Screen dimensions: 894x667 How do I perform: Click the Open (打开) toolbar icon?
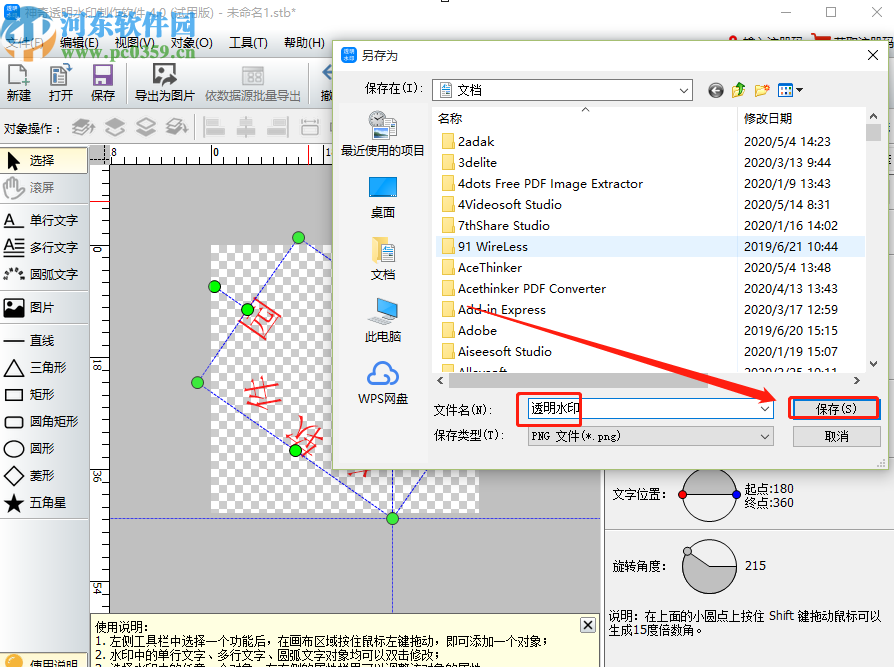(x=60, y=82)
